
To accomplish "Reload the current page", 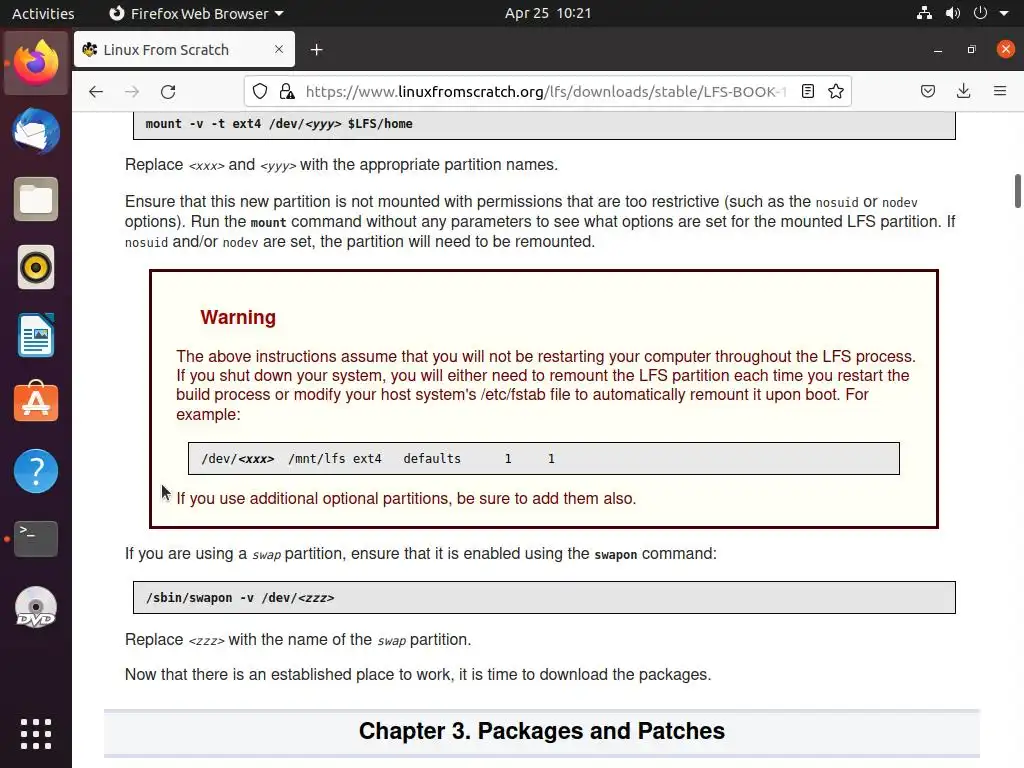I will [x=168, y=91].
